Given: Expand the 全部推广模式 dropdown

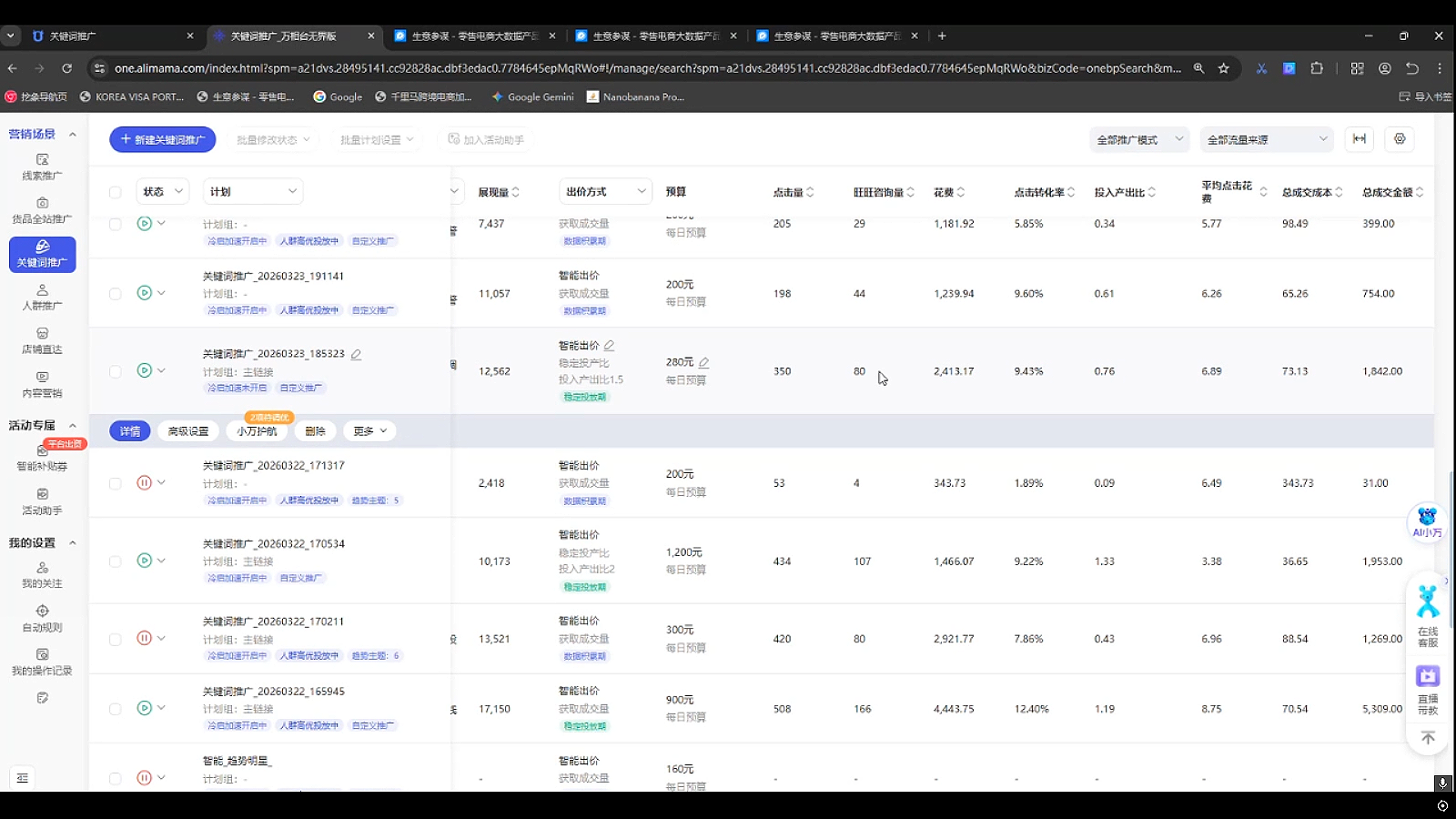Looking at the screenshot, I should [1139, 139].
